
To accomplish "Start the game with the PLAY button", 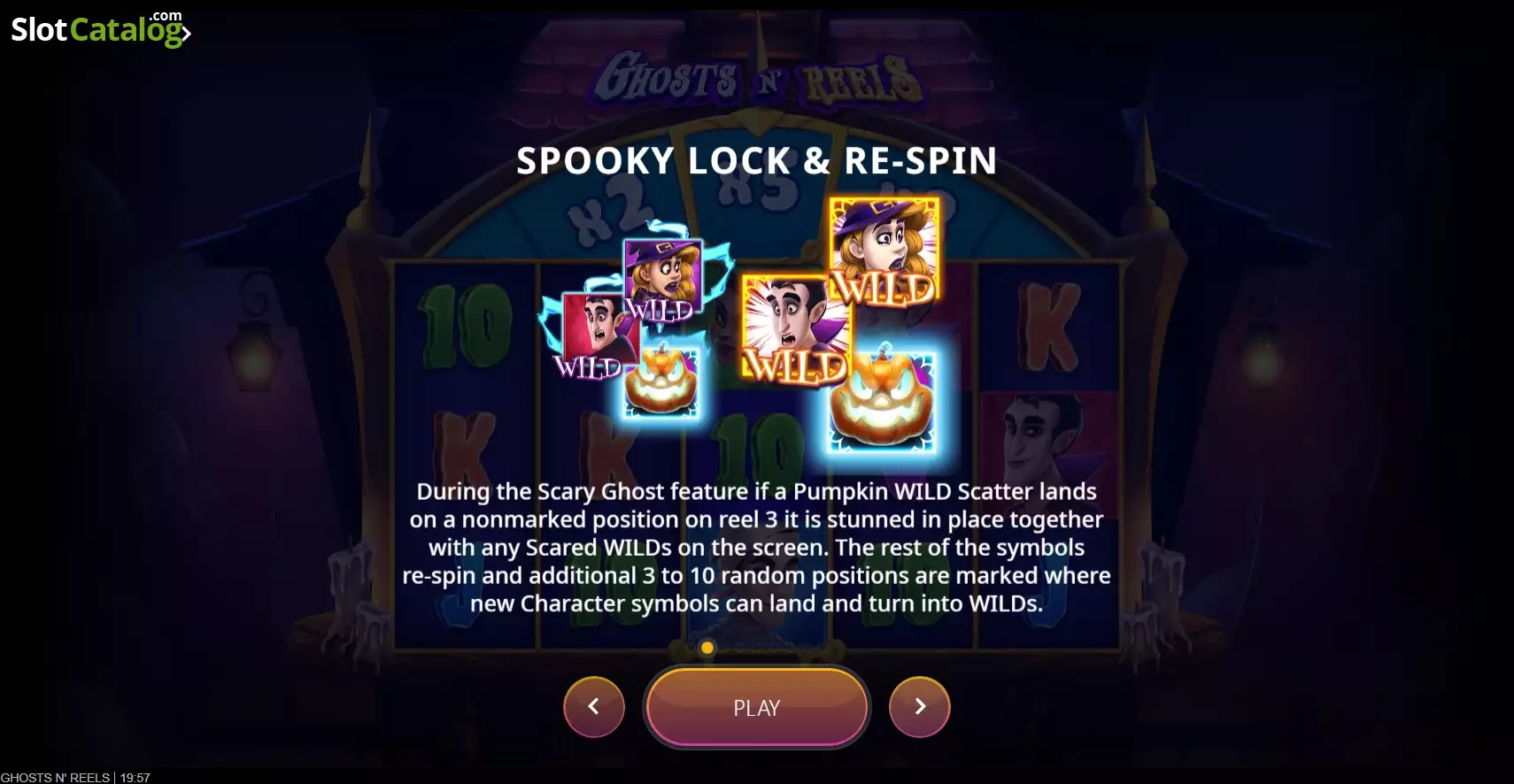I will tap(757, 707).
